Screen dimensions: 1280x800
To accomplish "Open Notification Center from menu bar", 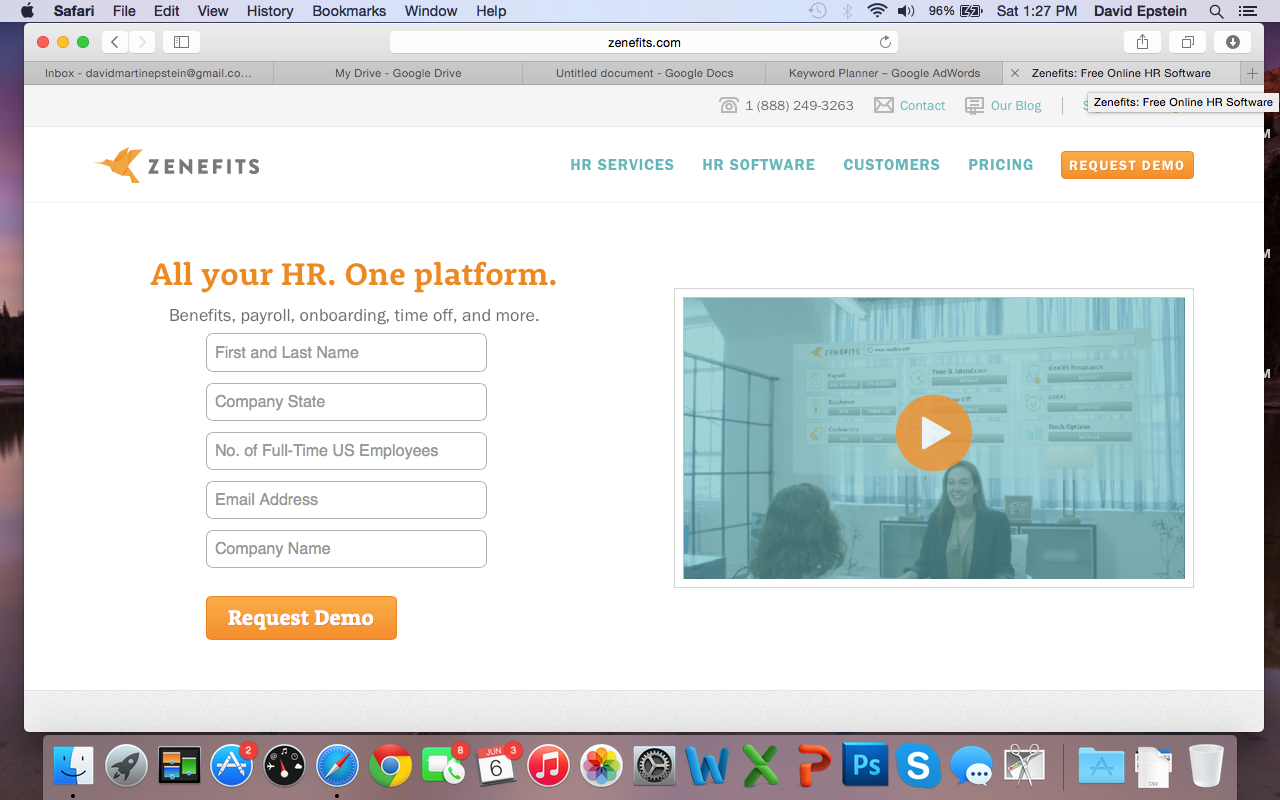I will click(1247, 11).
